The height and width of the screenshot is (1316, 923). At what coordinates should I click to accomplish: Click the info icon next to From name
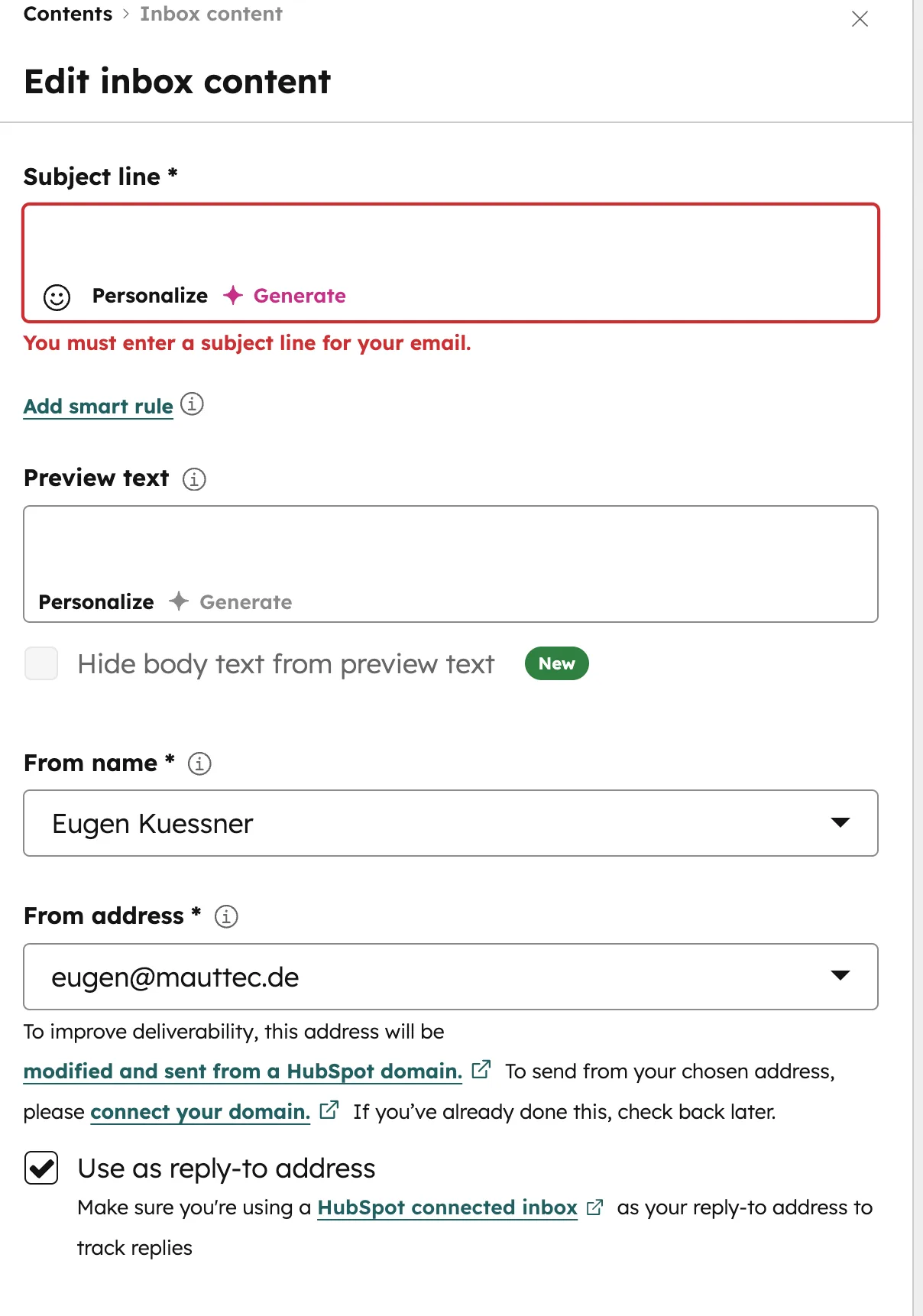[199, 763]
